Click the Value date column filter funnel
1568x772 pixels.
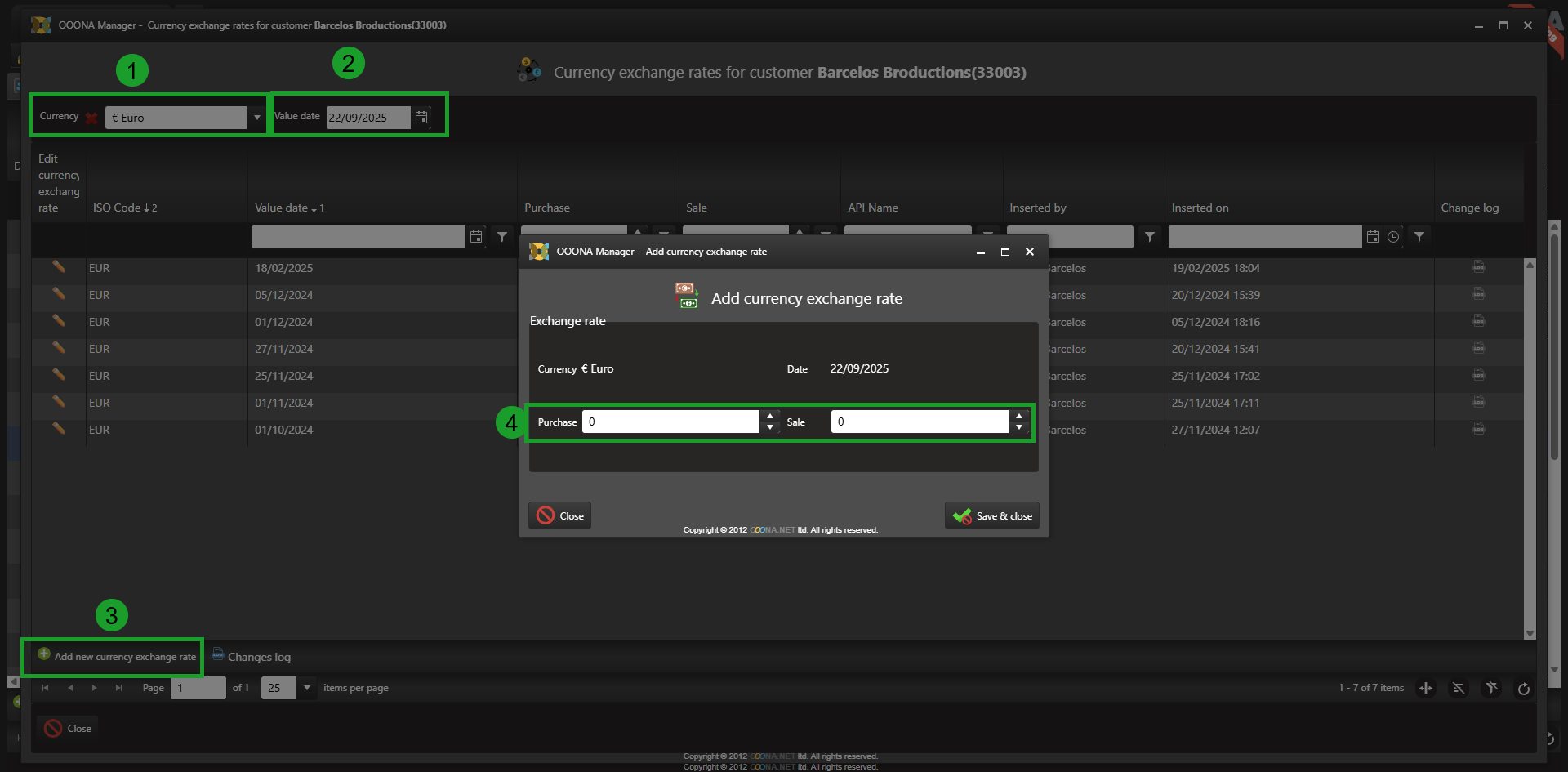[502, 237]
